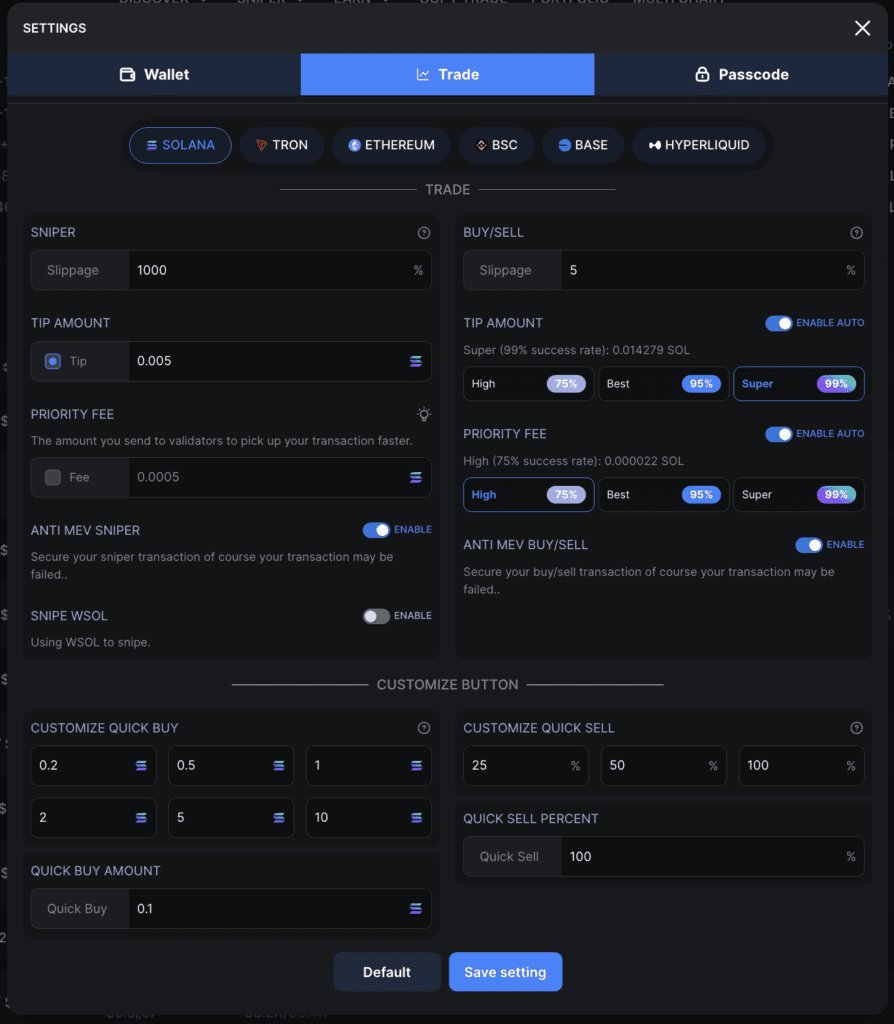Edit the quick buy preset 0.2
This screenshot has width=894, height=1024.
click(93, 765)
